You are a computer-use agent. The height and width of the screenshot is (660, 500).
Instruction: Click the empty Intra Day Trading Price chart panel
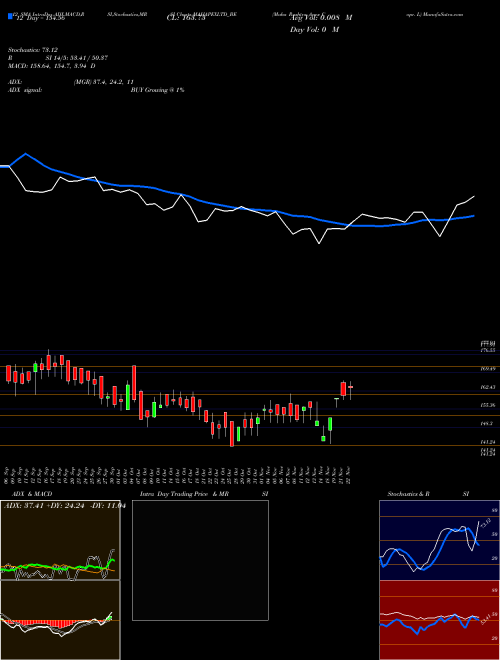tap(200, 560)
